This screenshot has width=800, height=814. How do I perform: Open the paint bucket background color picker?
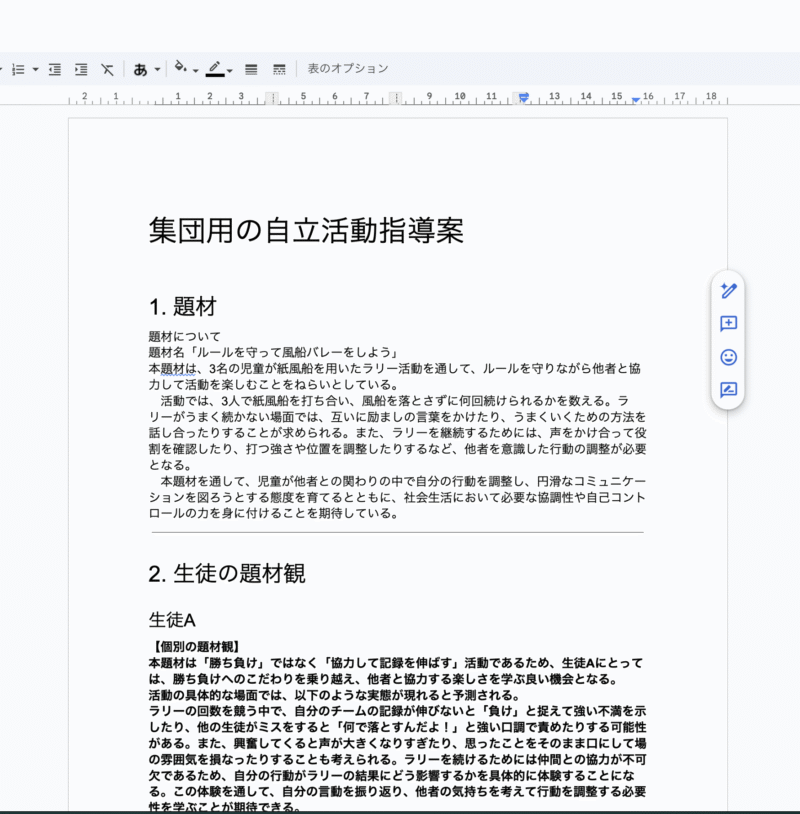coord(181,68)
